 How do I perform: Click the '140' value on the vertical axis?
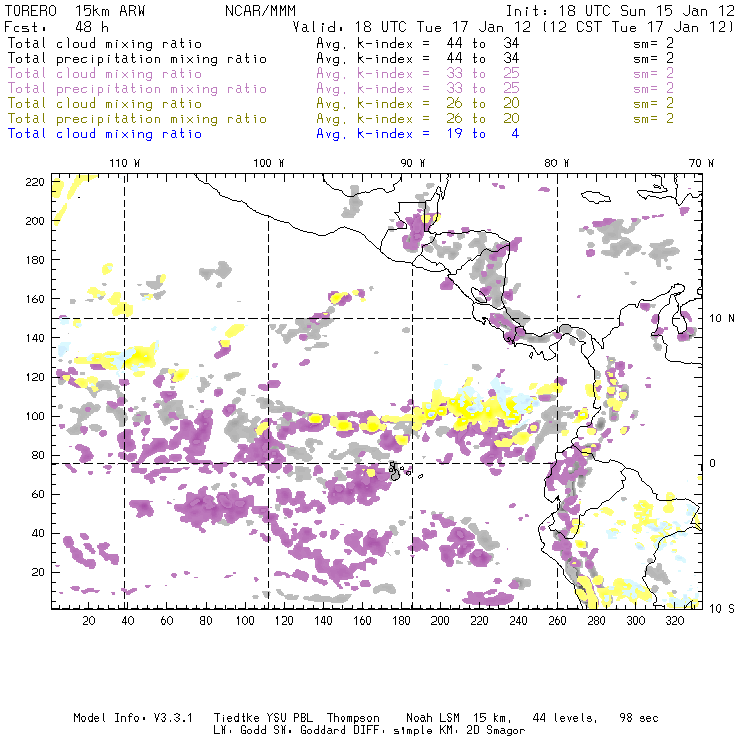tap(35, 338)
